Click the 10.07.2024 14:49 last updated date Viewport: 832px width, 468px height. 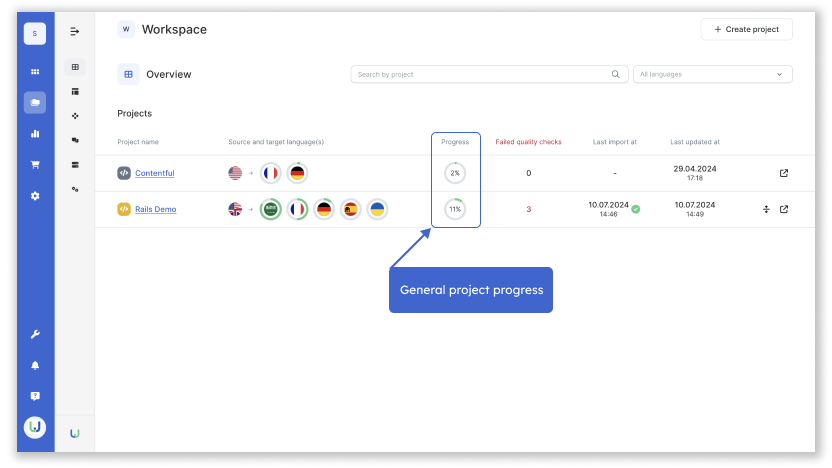coord(695,209)
